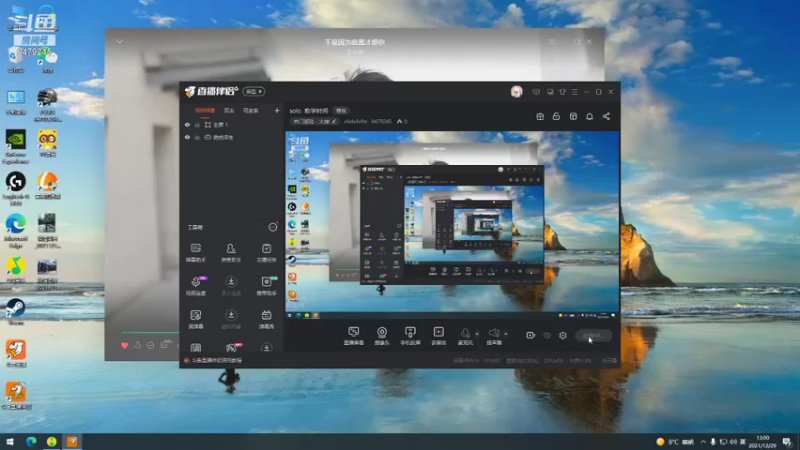
Task: Add a webcam source with camera icon
Action: [382, 333]
